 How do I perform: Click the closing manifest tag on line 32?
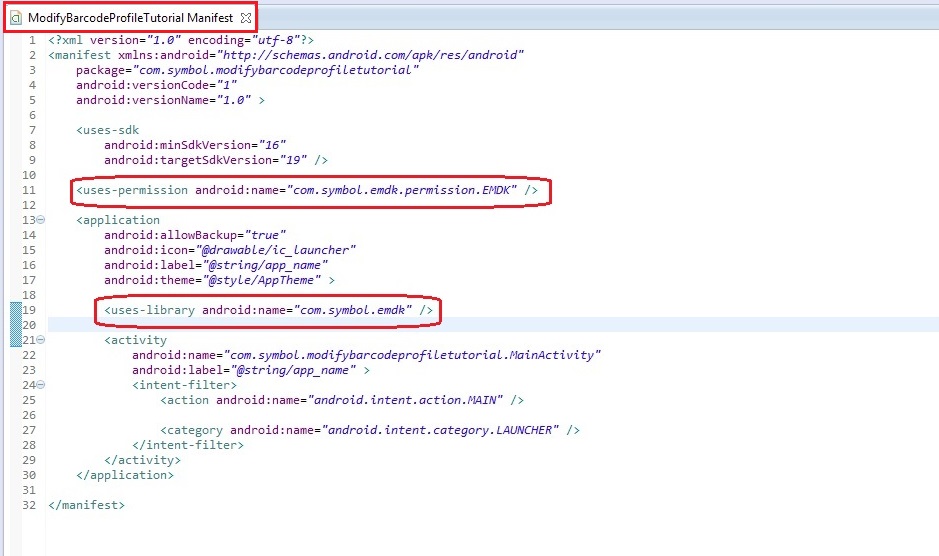point(86,505)
